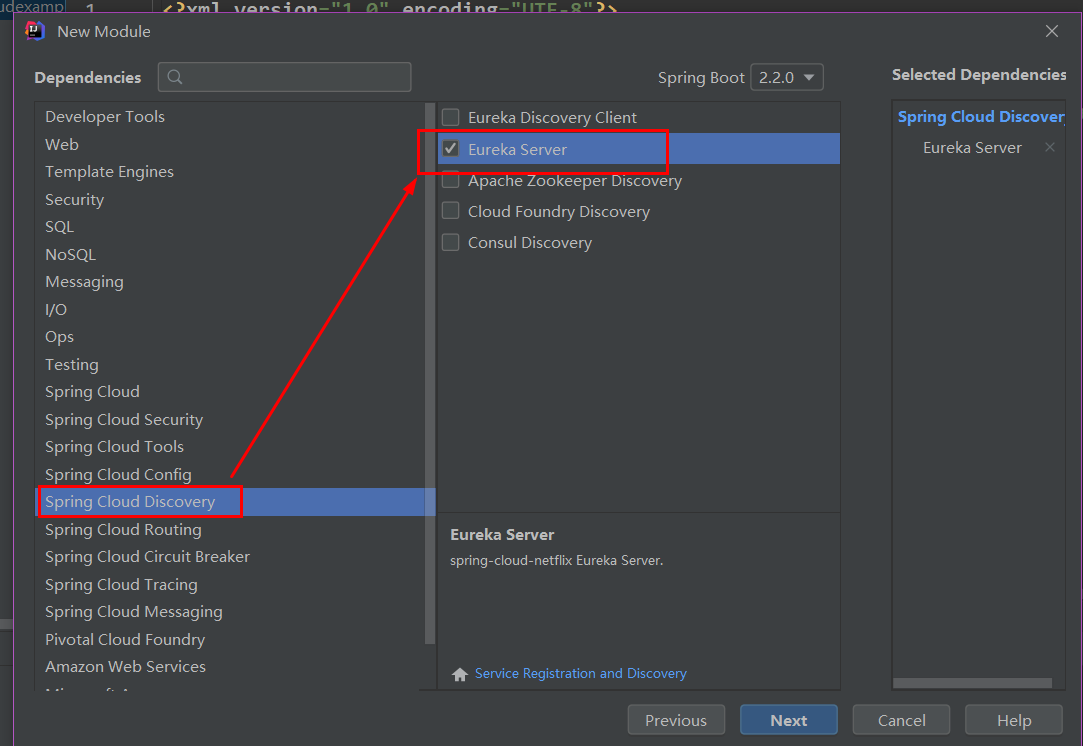Open Service Registration and Discovery link
The image size is (1083, 746).
(581, 673)
